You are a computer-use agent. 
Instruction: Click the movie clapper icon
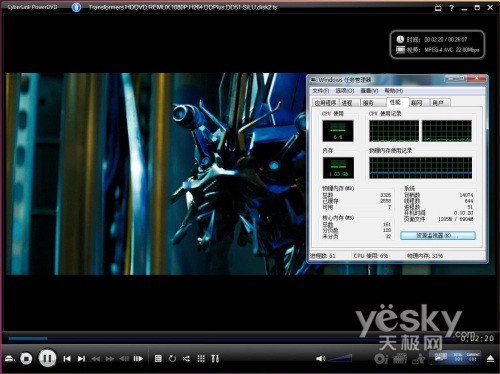(400, 359)
